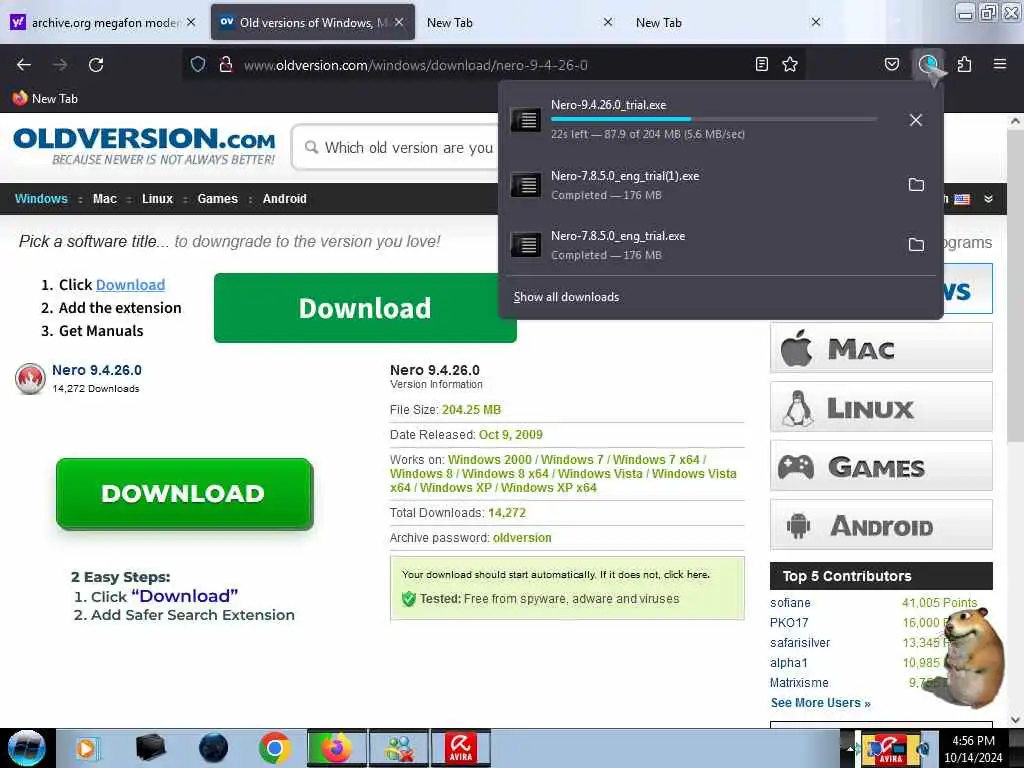Open the Pocket save icon
Image resolution: width=1024 pixels, height=768 pixels.
tap(891, 64)
